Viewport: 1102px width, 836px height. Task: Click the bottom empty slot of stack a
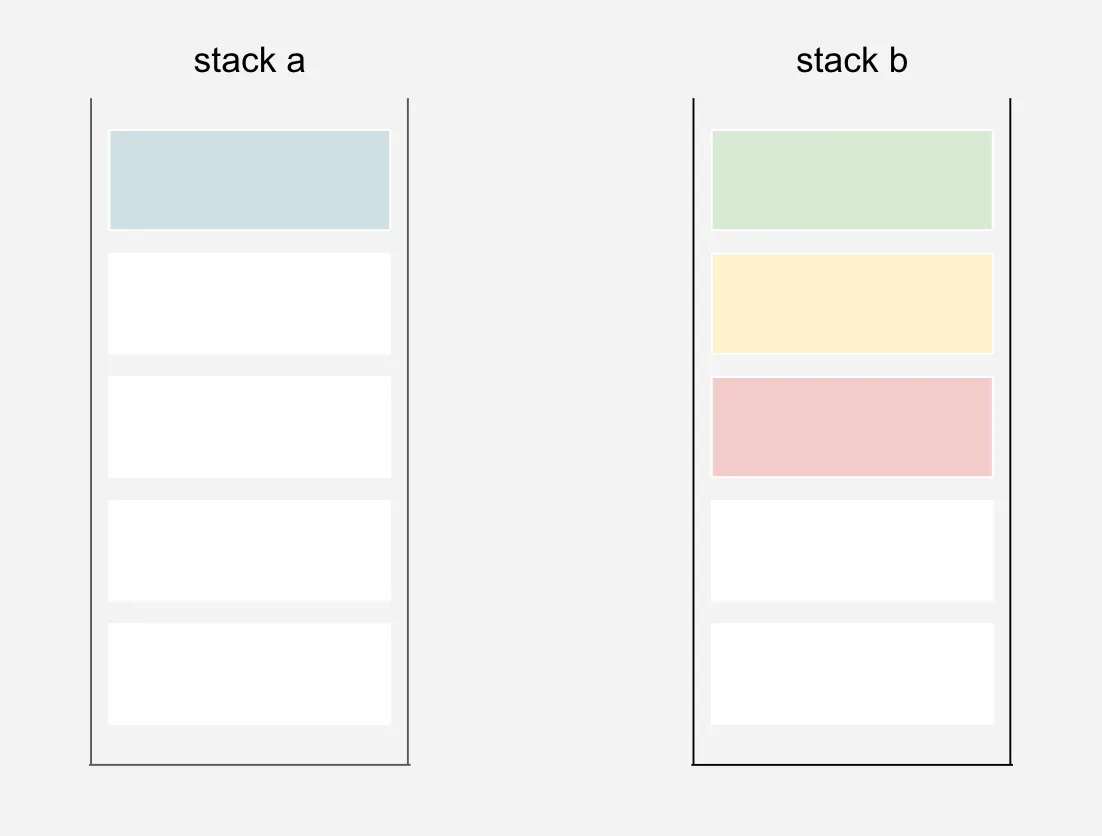pos(249,674)
